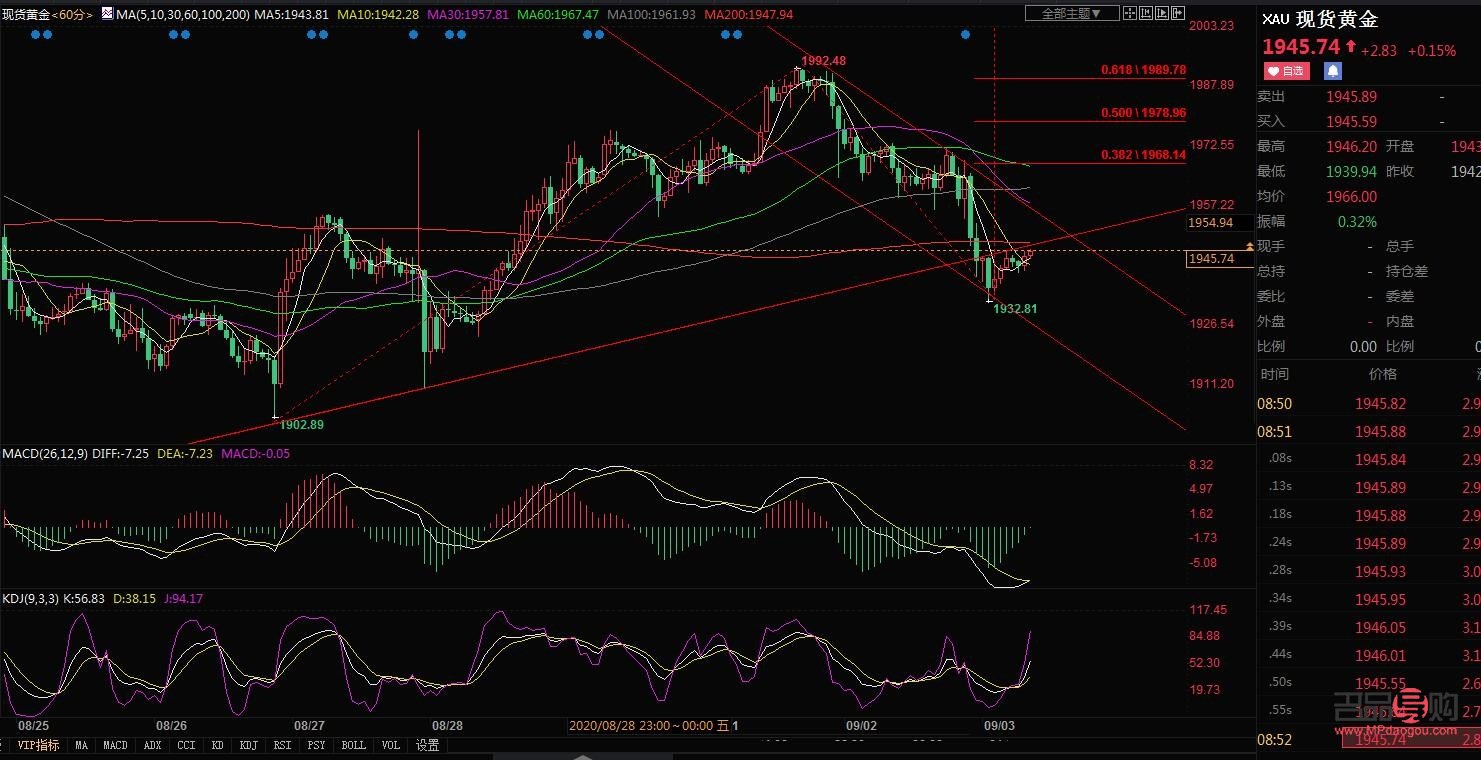Select the RSI indicator tab
Image resolution: width=1481 pixels, height=760 pixels.
(x=282, y=745)
